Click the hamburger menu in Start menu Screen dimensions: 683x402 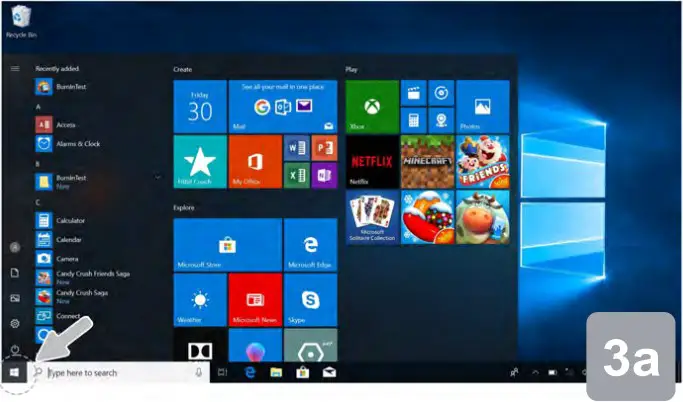15,68
